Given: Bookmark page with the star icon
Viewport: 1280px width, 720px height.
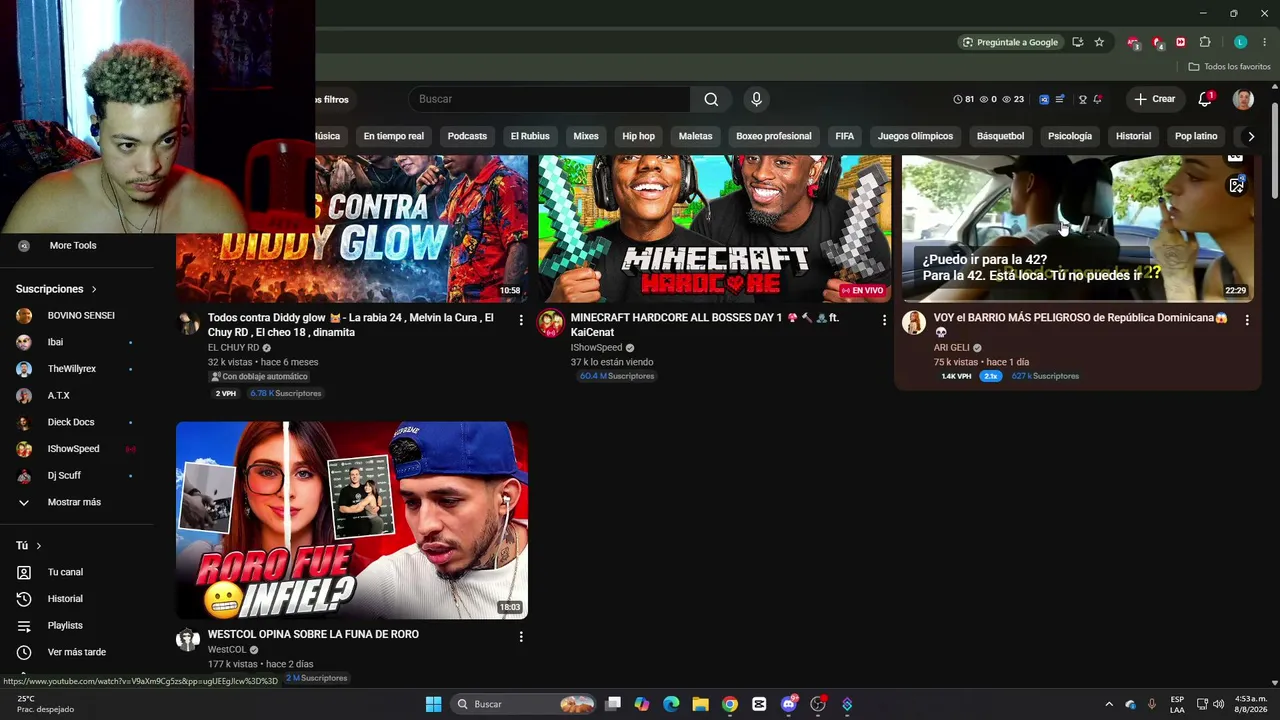Looking at the screenshot, I should (1099, 42).
